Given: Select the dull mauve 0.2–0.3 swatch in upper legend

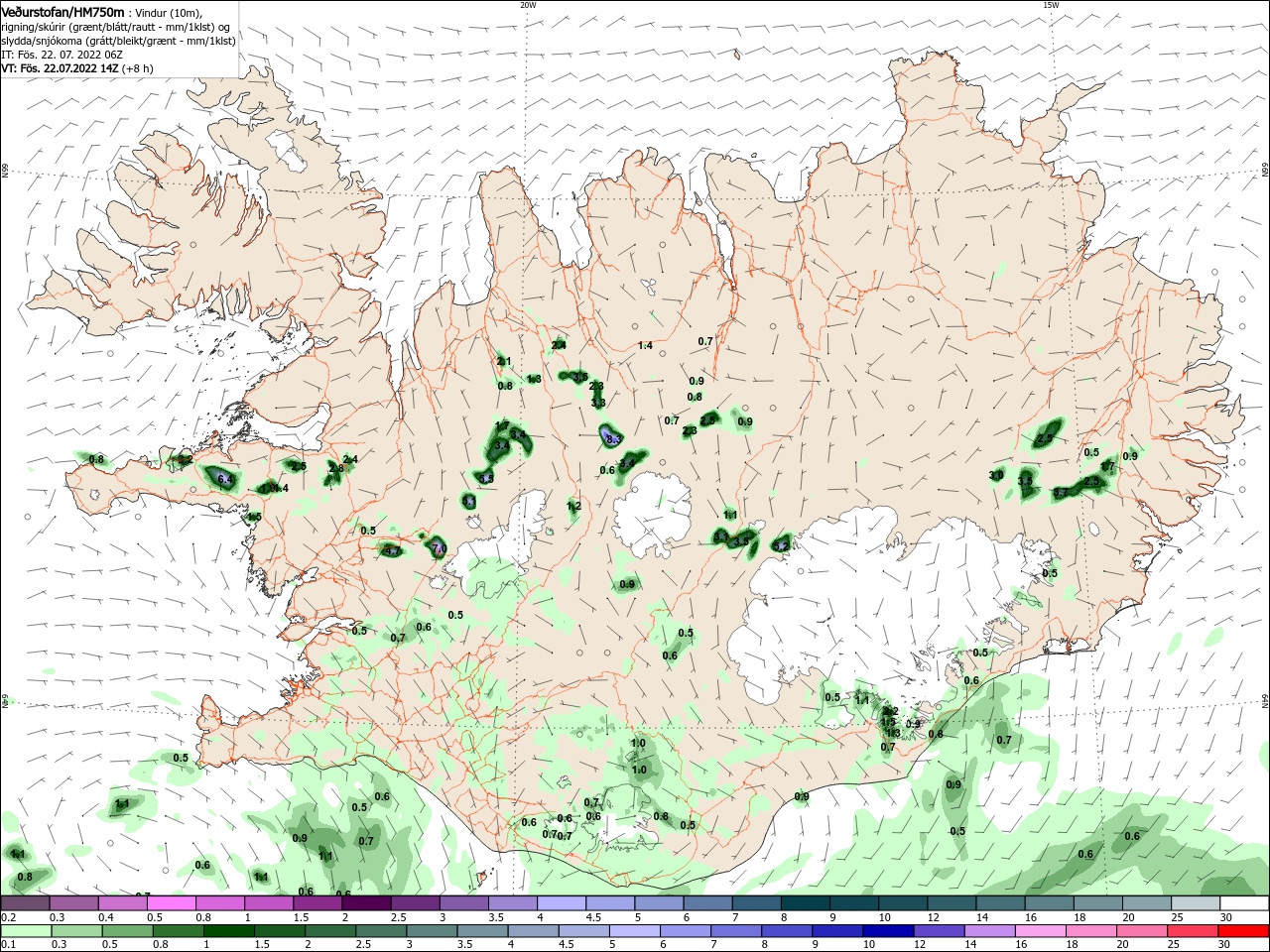Looking at the screenshot, I should [x=25, y=902].
